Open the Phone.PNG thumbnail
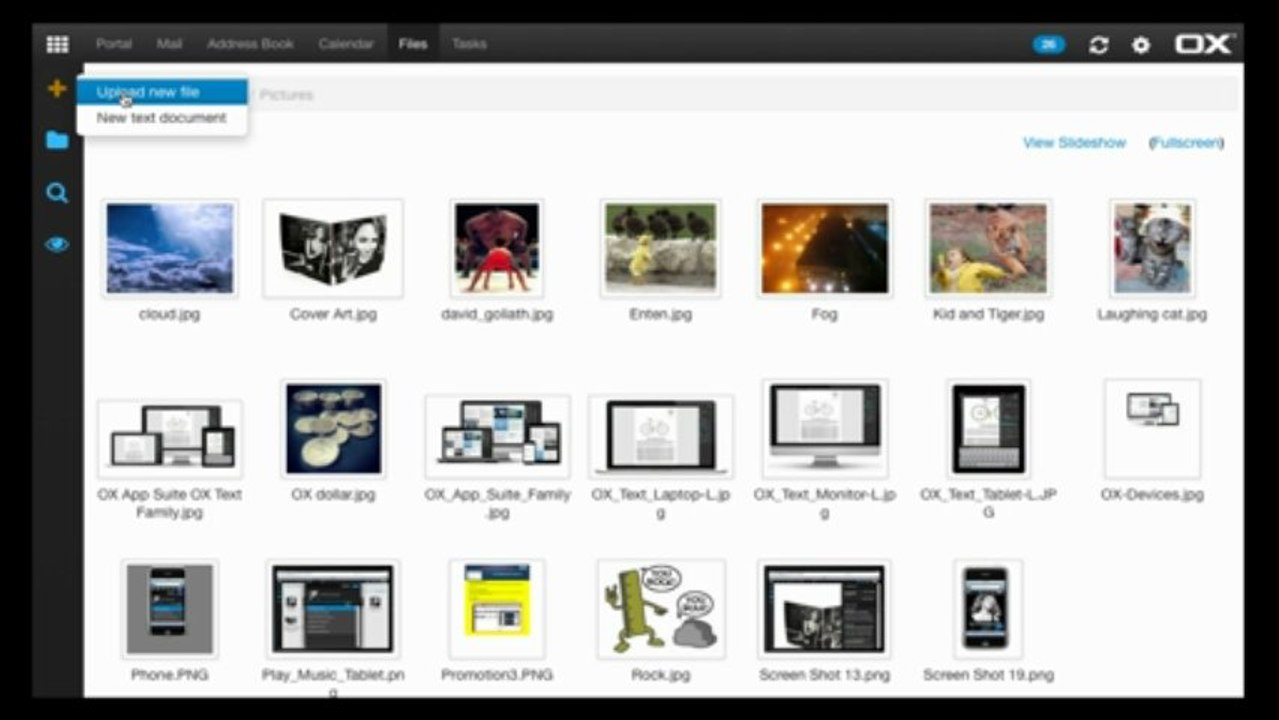Viewport: 1279px width, 720px height. 169,609
